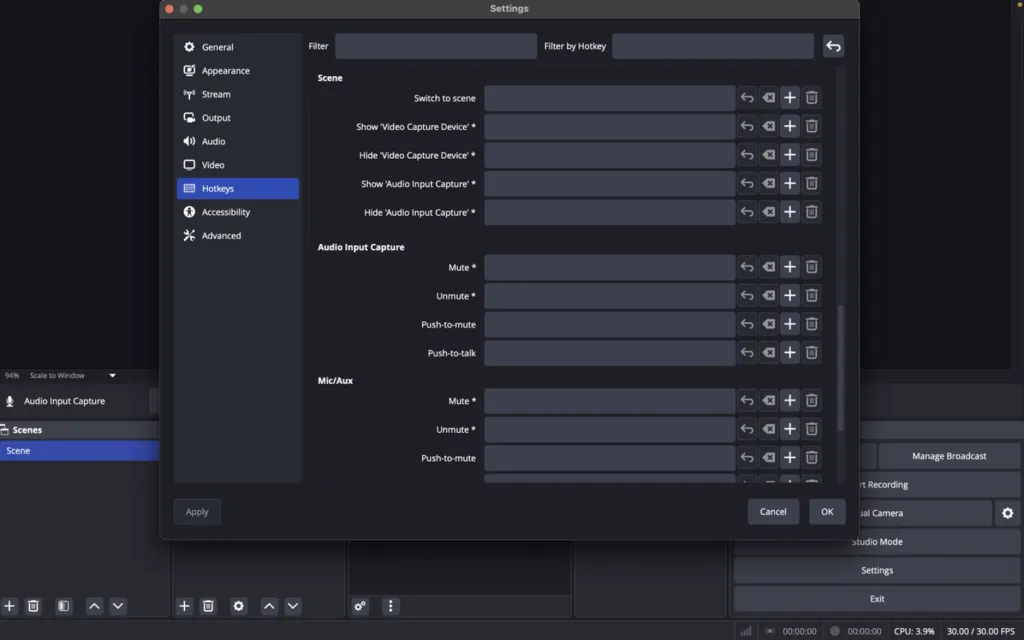Focus the Filter by Hotkey field
This screenshot has height=640, width=1024.
712,46
